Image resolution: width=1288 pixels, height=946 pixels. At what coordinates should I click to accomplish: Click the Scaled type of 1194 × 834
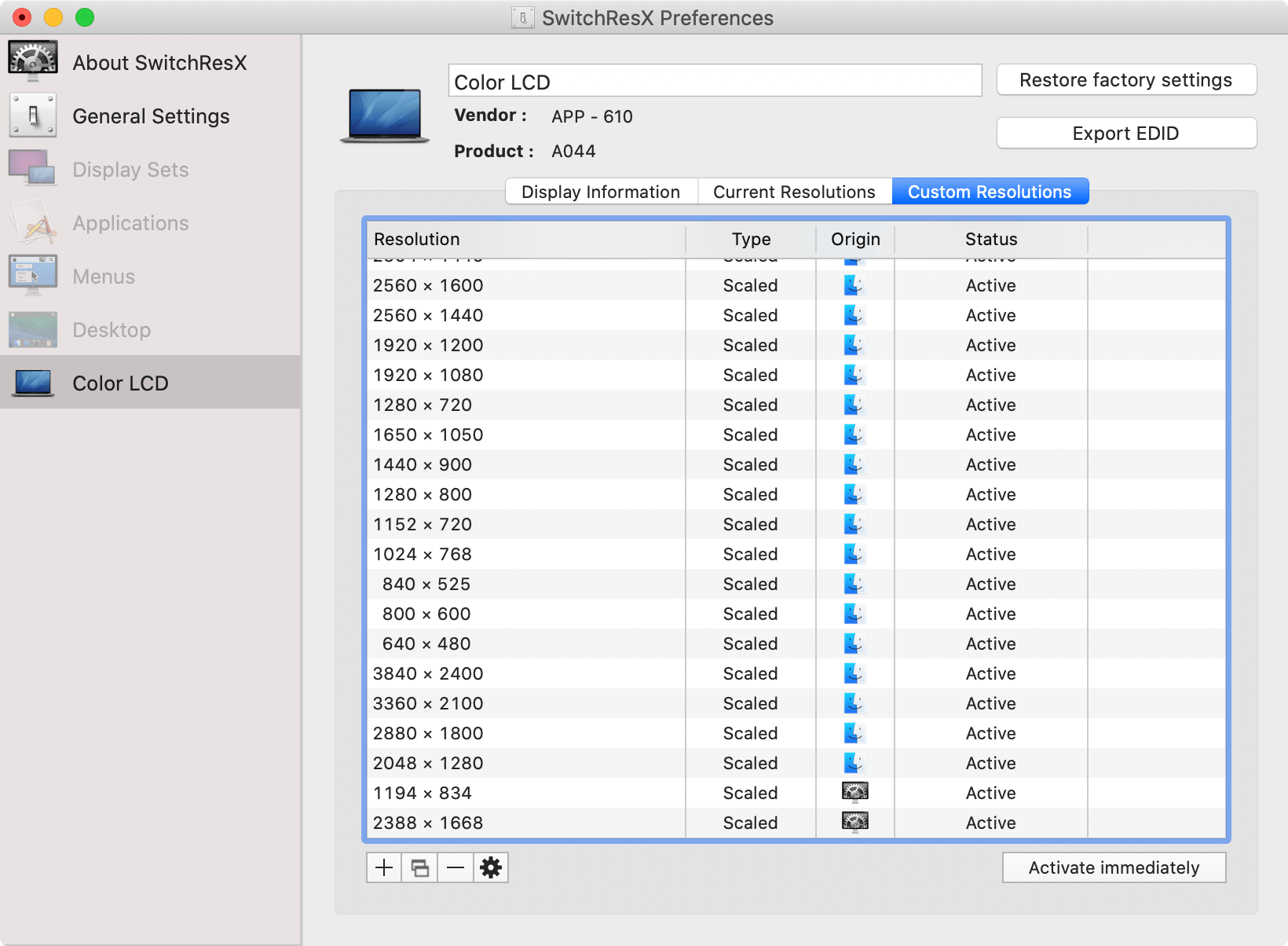click(x=751, y=793)
